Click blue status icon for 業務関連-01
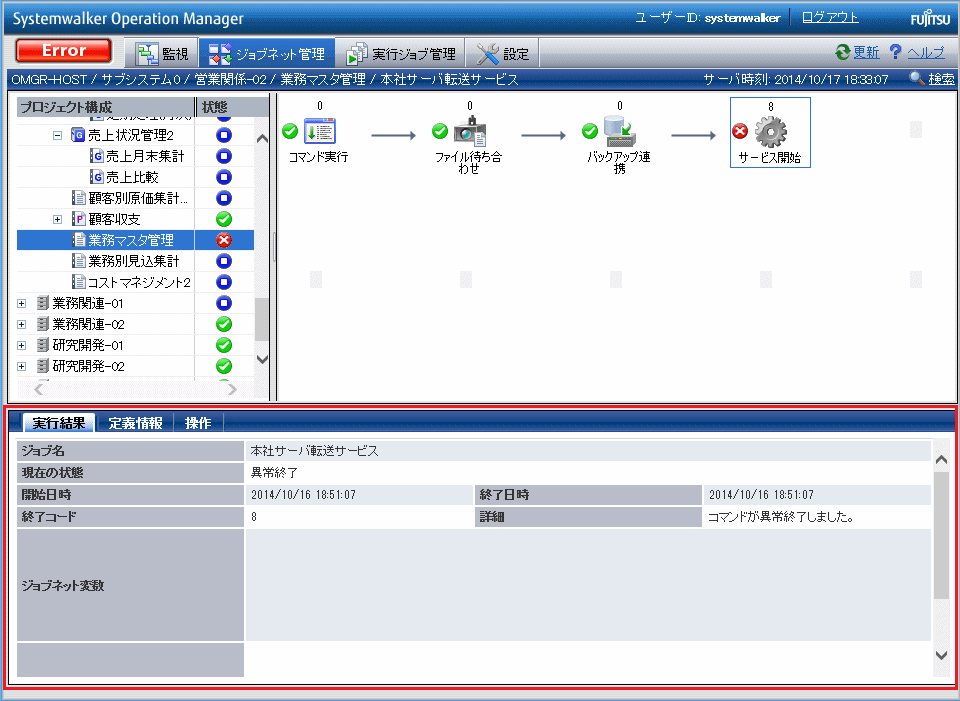Image resolution: width=960 pixels, height=701 pixels. [x=224, y=303]
